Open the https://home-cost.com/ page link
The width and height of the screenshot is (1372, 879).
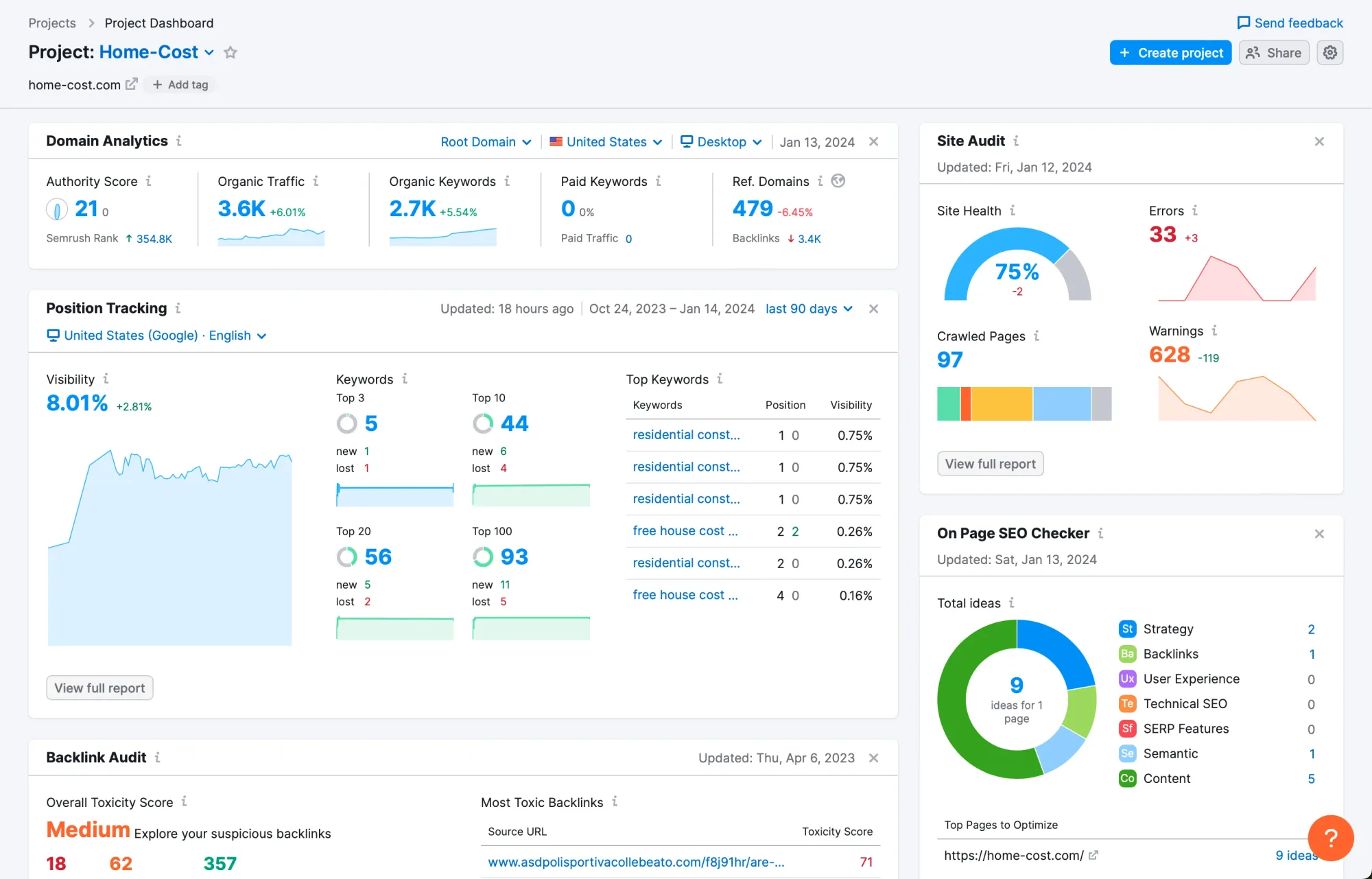1014,856
